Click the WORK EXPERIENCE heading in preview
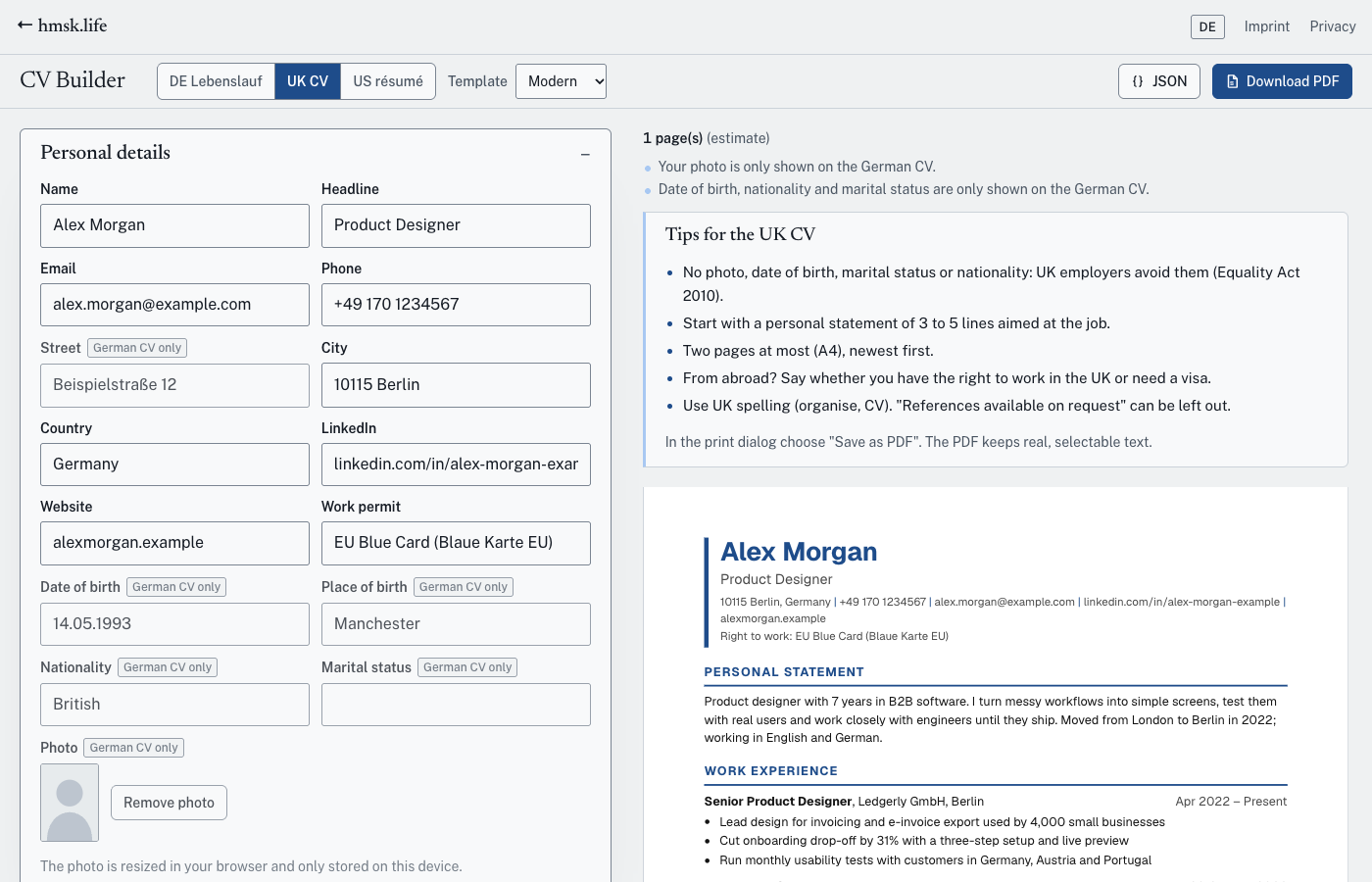This screenshot has height=882, width=1372. coord(771,771)
